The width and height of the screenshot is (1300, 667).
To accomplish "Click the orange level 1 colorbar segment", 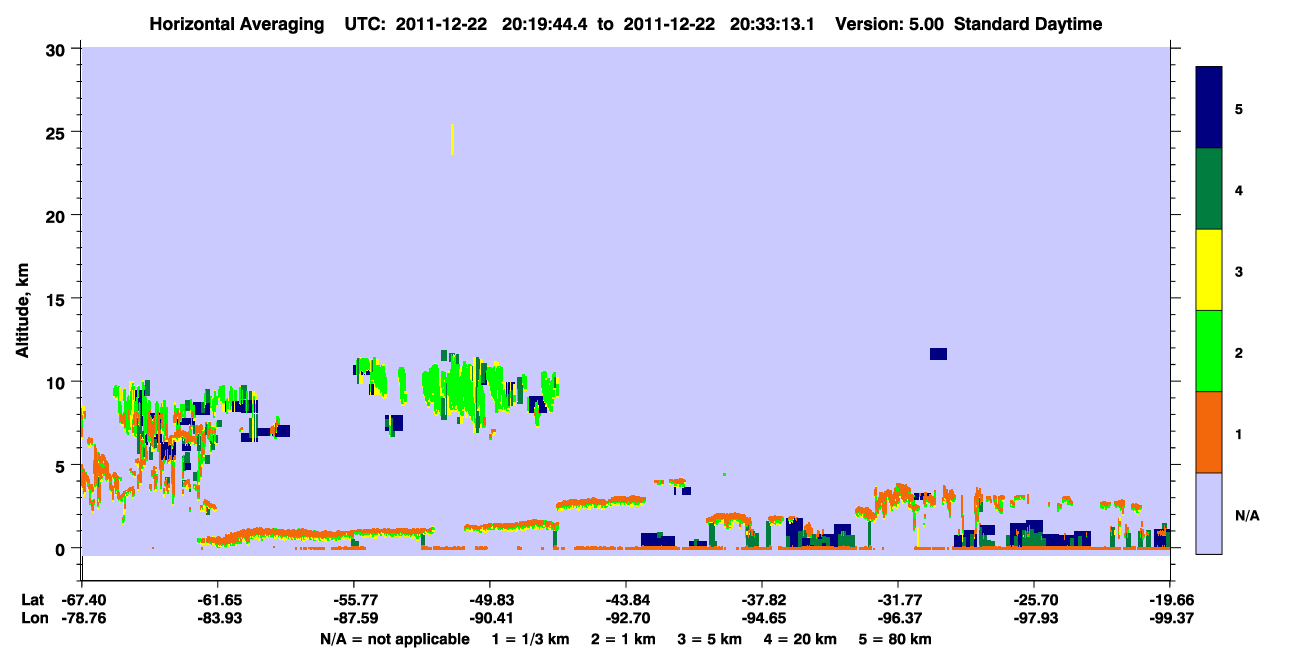I will [1209, 432].
